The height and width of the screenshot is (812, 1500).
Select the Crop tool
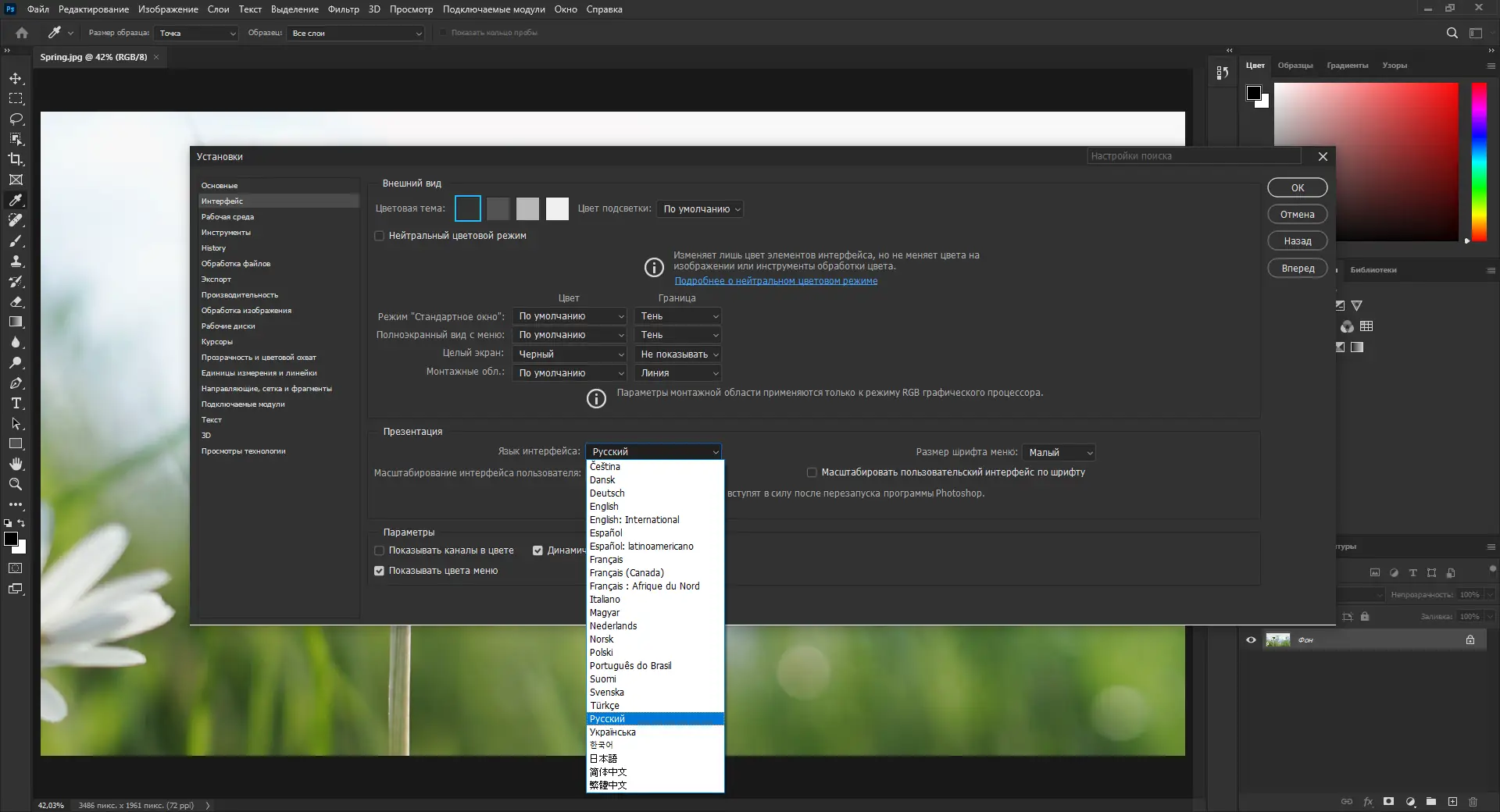point(16,159)
